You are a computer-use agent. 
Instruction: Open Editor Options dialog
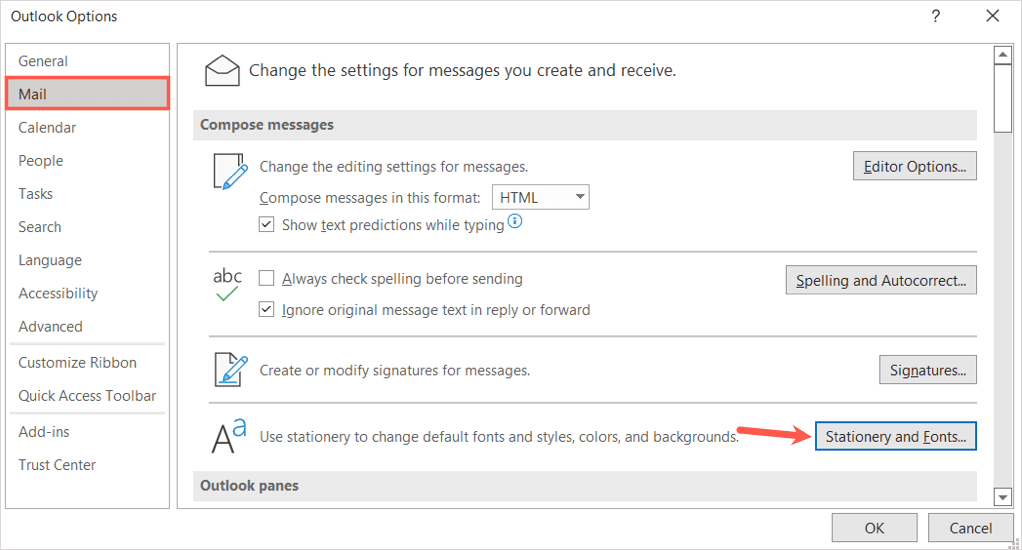(x=914, y=166)
